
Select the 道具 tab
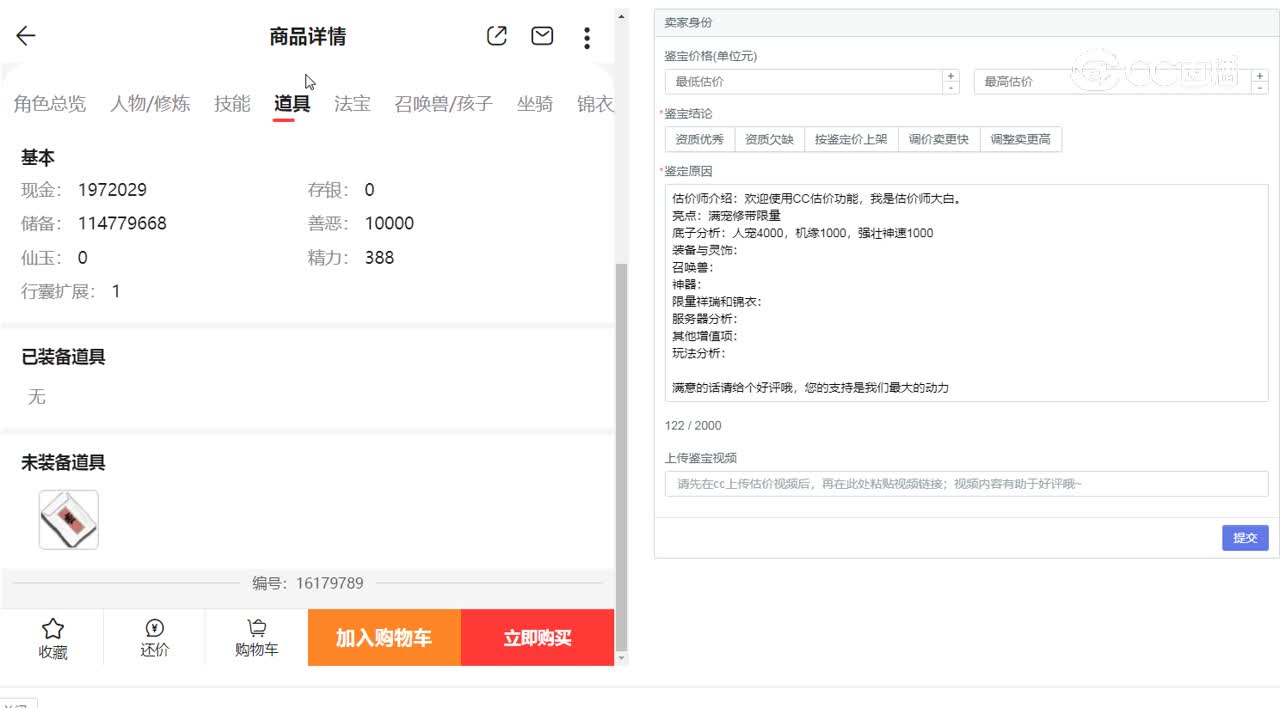coord(292,104)
